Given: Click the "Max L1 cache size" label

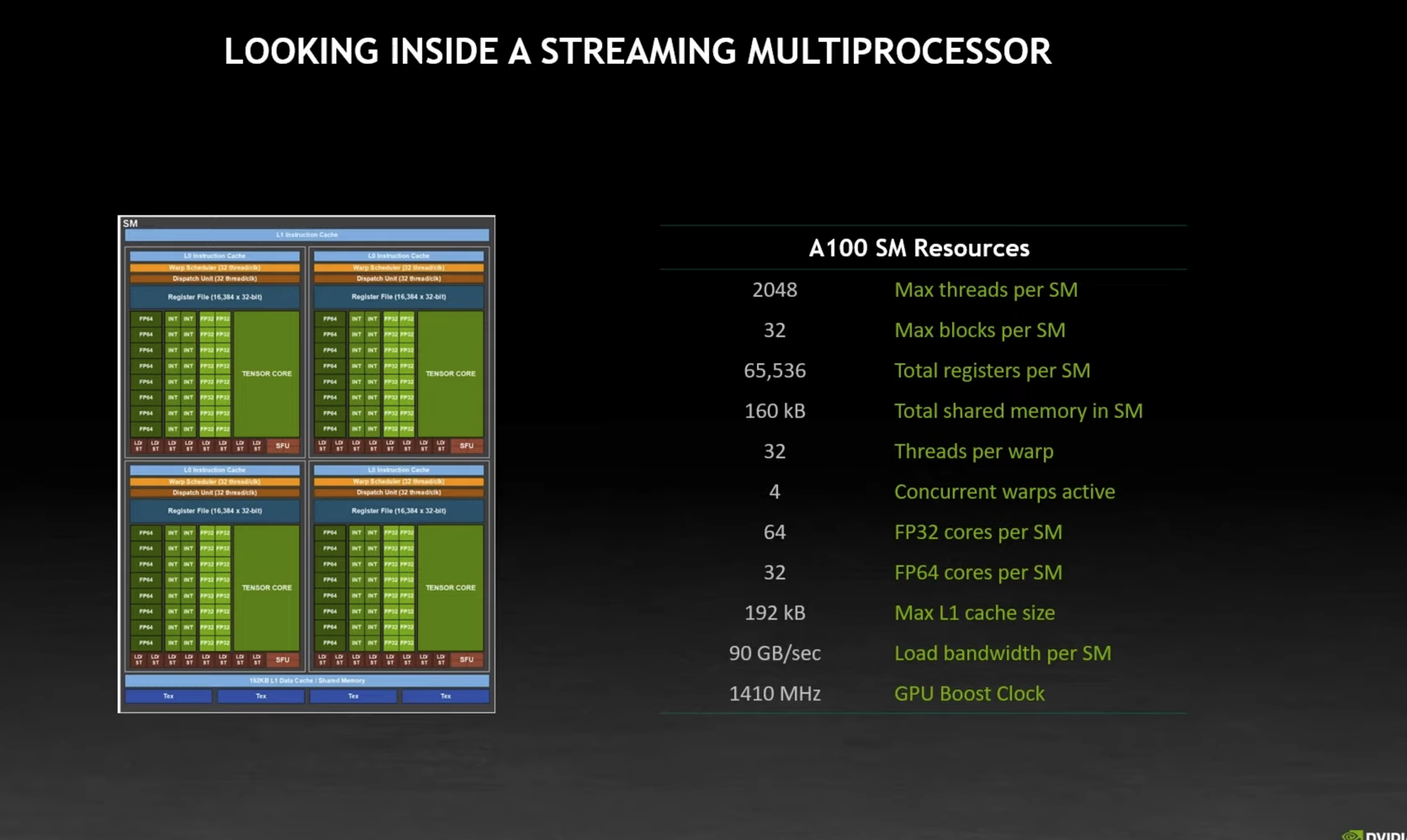Looking at the screenshot, I should click(x=975, y=613).
